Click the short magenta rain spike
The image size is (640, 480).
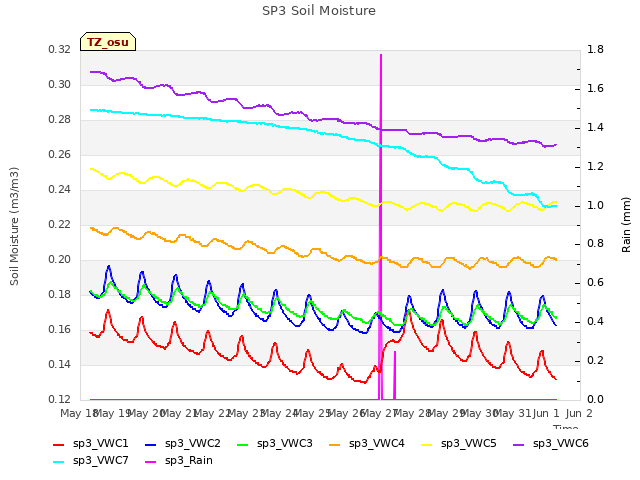(395, 375)
